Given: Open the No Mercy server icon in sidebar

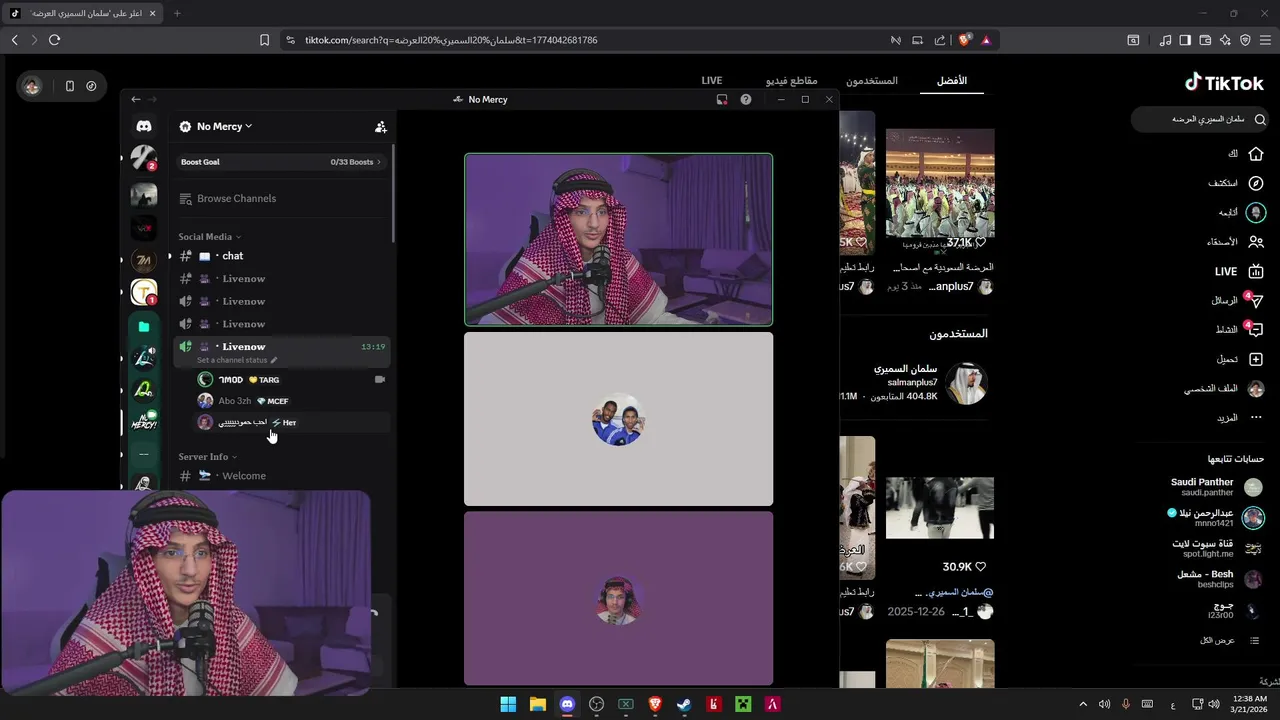Looking at the screenshot, I should (x=144, y=421).
